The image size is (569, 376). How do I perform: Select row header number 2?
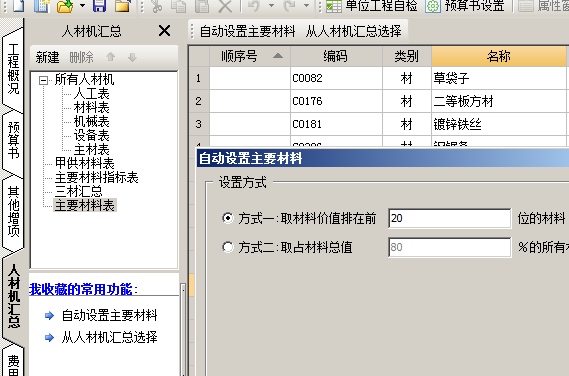pyautogui.click(x=198, y=101)
